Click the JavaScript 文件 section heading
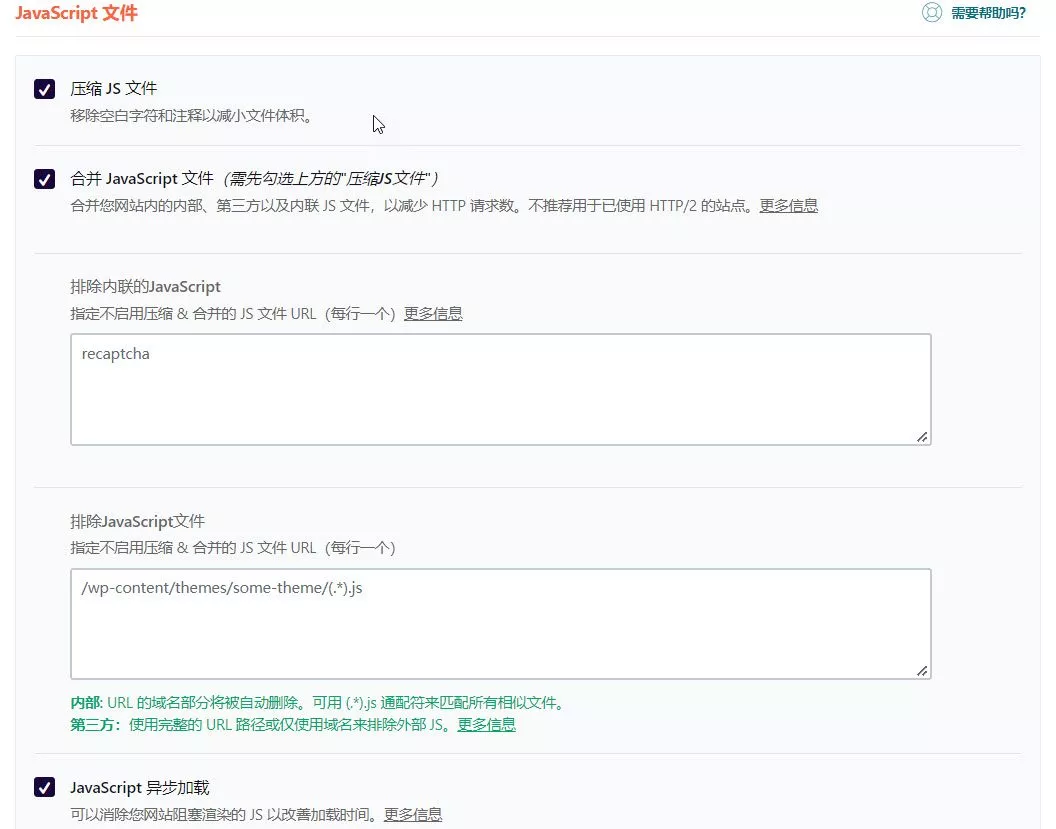This screenshot has width=1056, height=829. tap(76, 13)
